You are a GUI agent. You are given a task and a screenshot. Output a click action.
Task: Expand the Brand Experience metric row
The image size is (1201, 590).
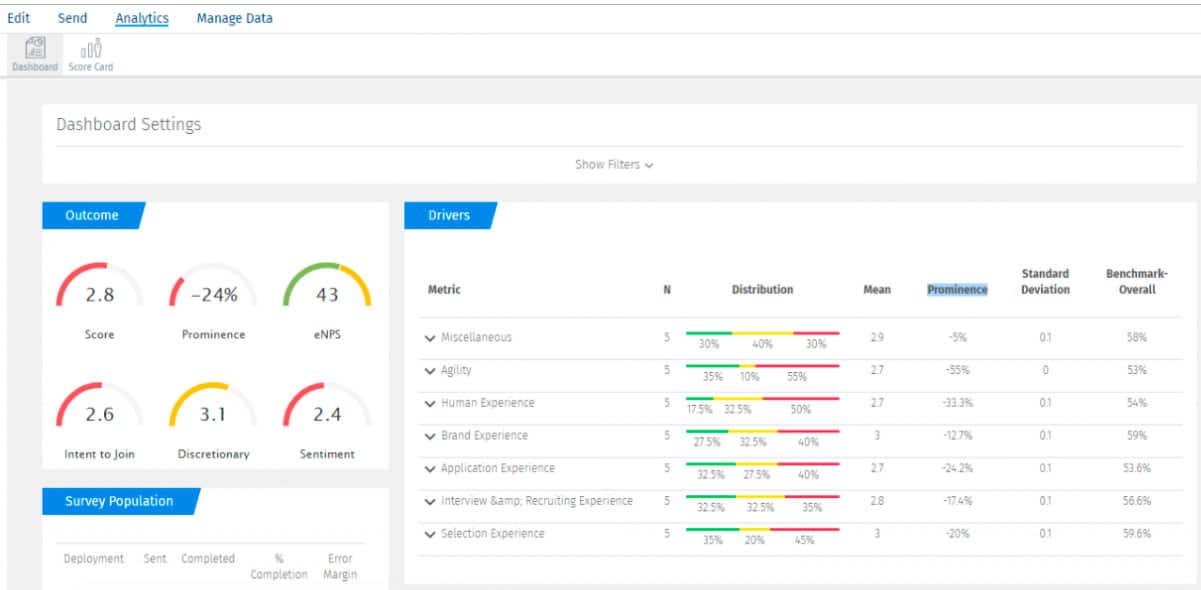(x=430, y=436)
